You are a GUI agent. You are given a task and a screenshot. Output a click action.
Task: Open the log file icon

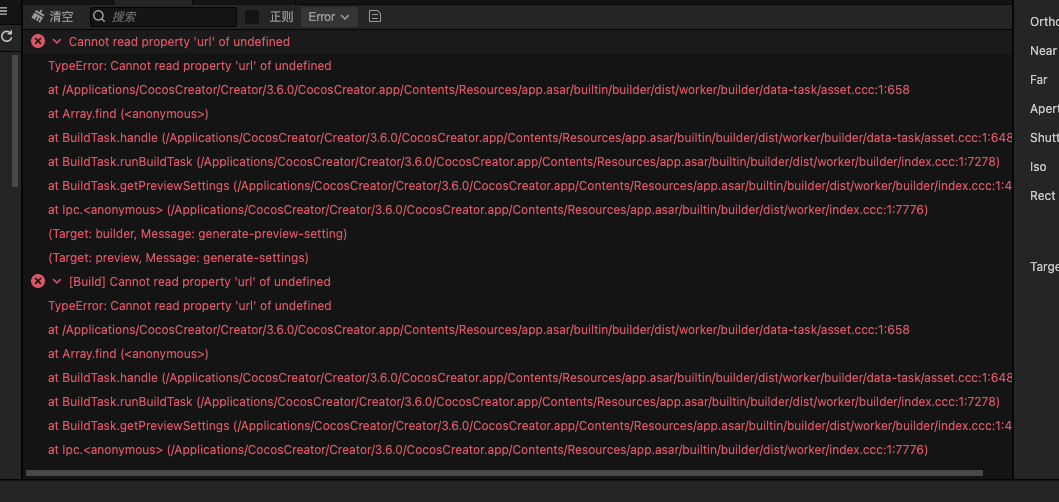point(375,17)
